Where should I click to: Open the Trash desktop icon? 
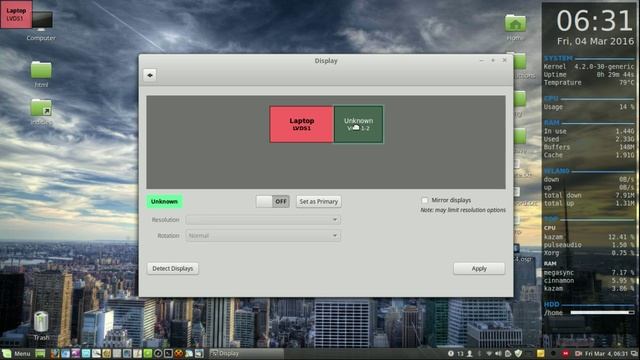[x=41, y=326]
